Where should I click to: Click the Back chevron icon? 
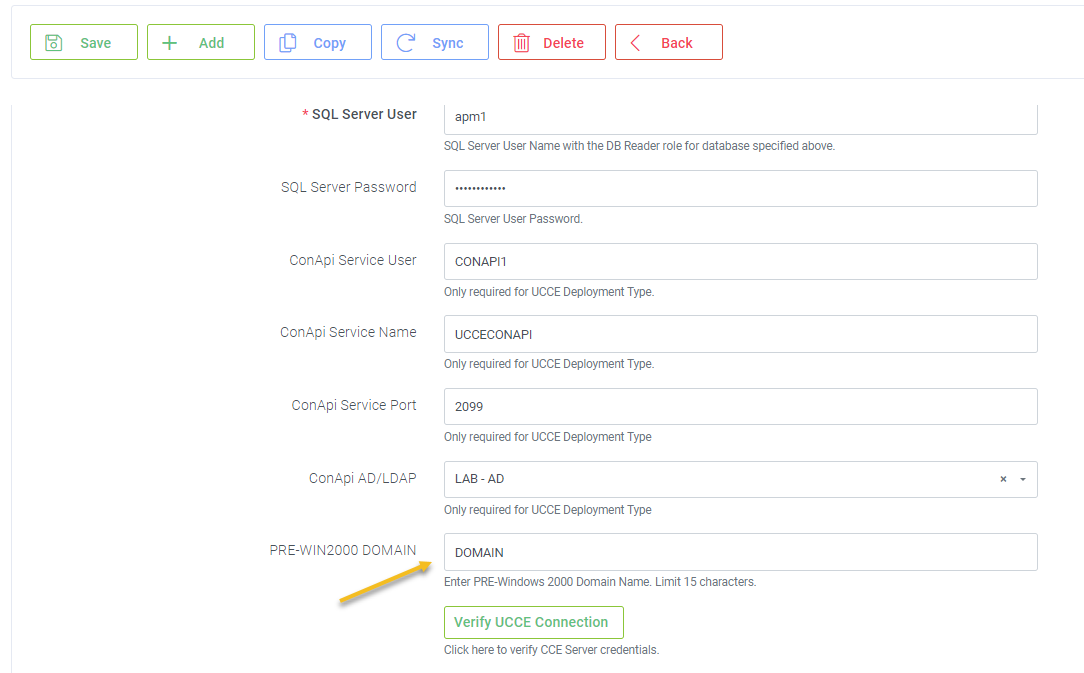click(636, 43)
